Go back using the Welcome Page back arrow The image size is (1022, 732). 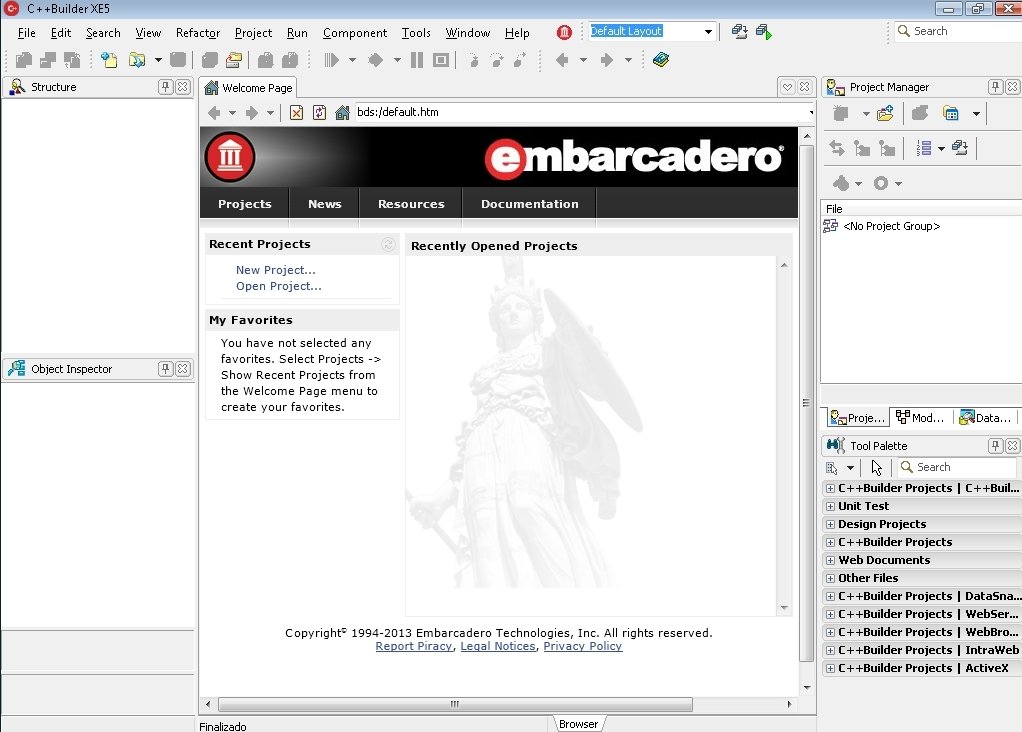point(214,113)
